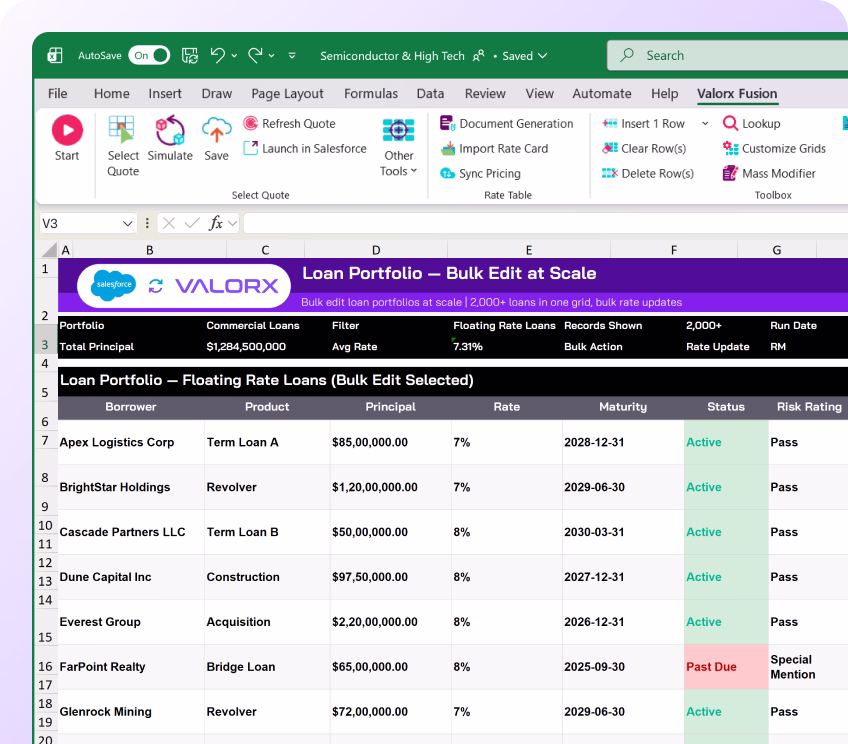
Task: Click the select-all corner triangle of the sheet
Action: [49, 249]
